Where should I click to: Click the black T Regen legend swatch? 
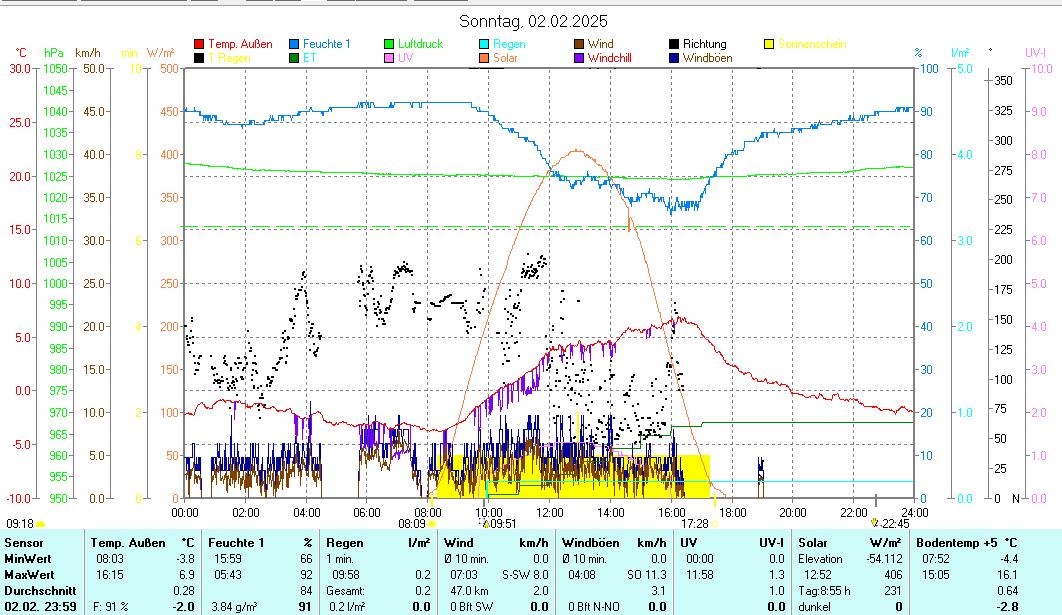coord(199,58)
